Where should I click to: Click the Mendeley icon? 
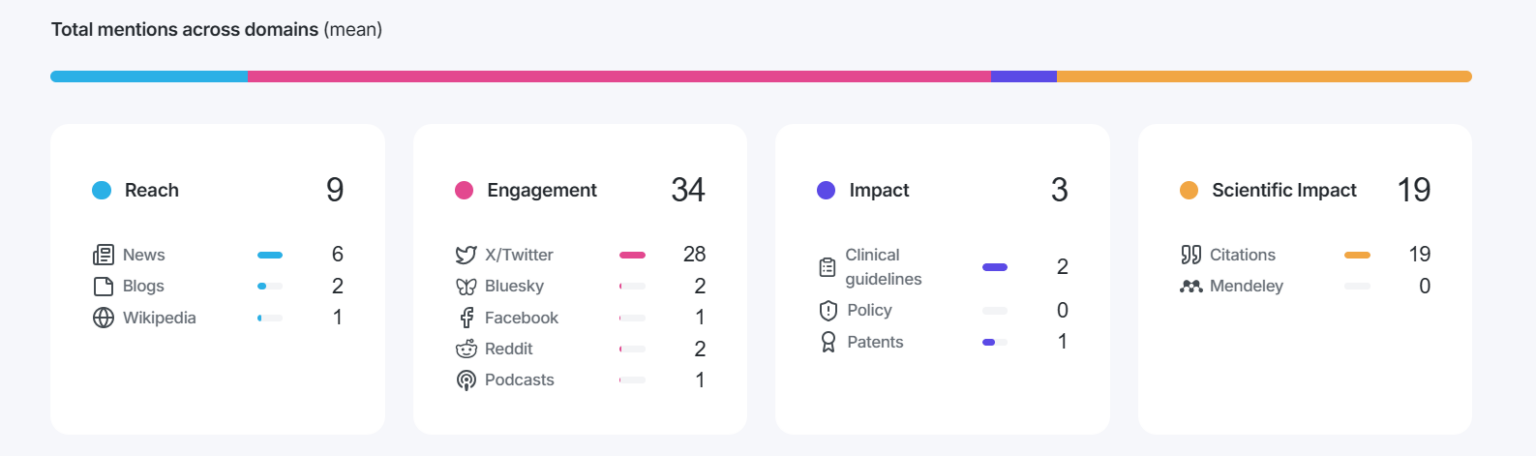coord(1190,286)
